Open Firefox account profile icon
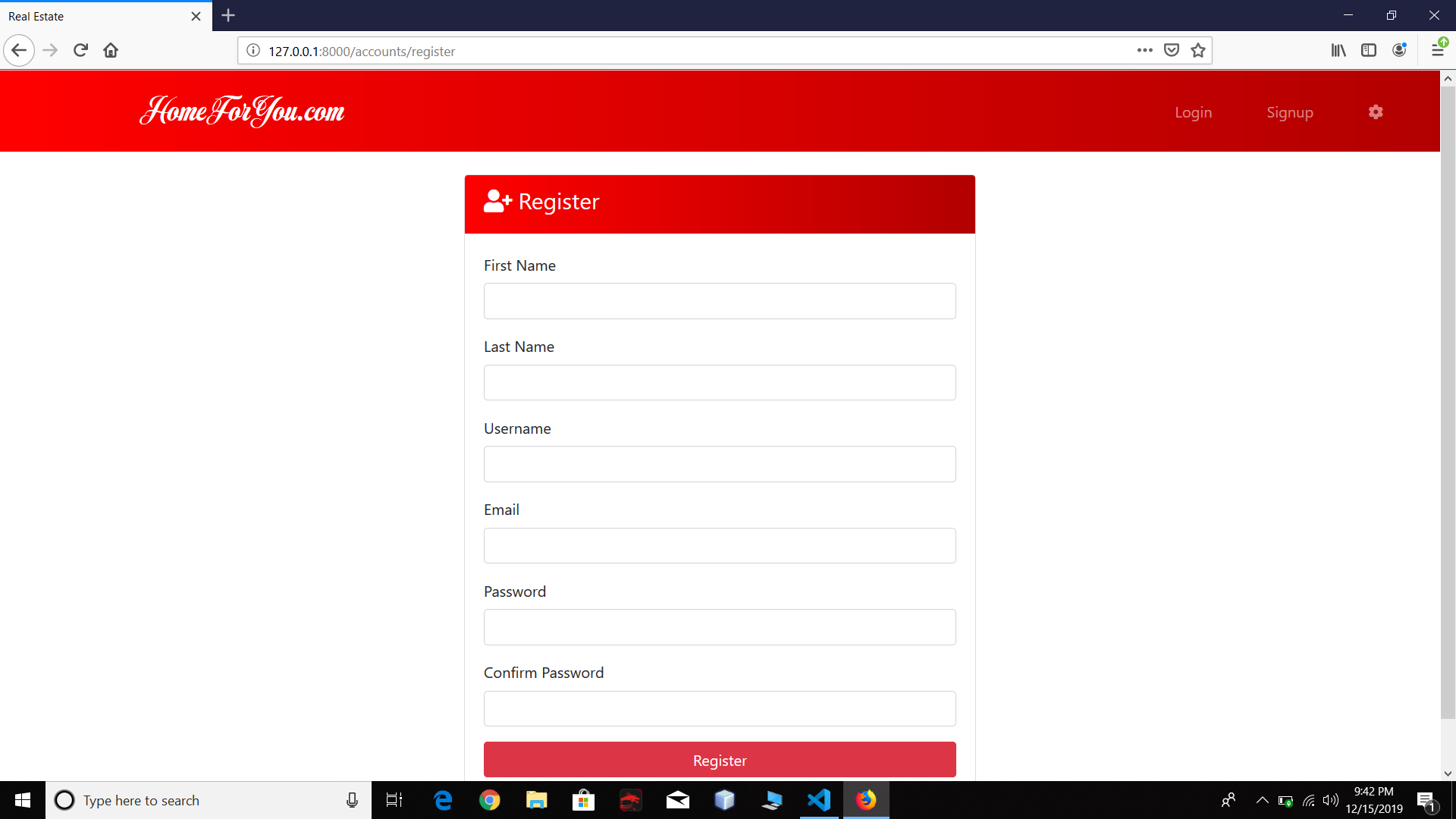The width and height of the screenshot is (1456, 819). coord(1399,51)
